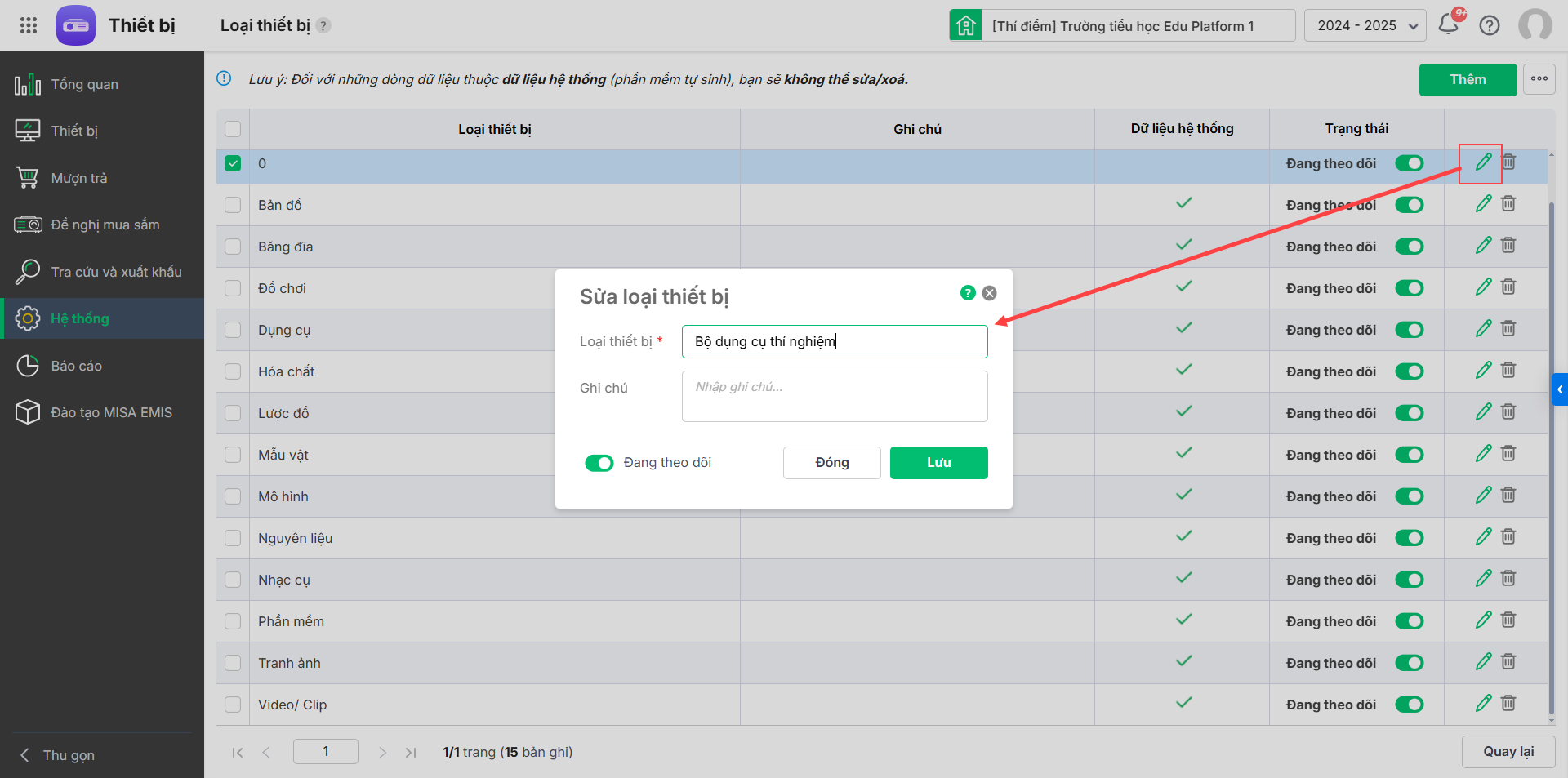The width and height of the screenshot is (1568, 778).
Task: Open the notifications bell
Action: [1449, 24]
